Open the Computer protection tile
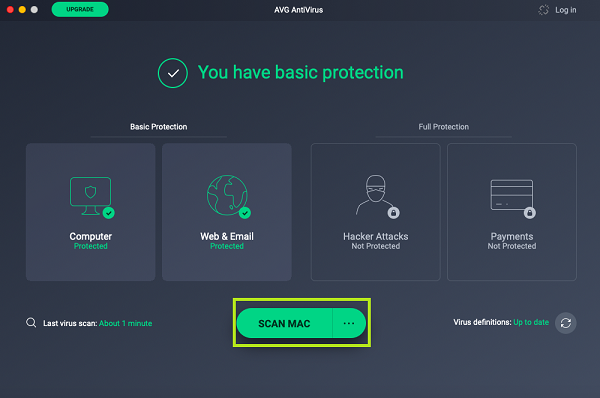This screenshot has height=398, width=600. click(x=91, y=212)
